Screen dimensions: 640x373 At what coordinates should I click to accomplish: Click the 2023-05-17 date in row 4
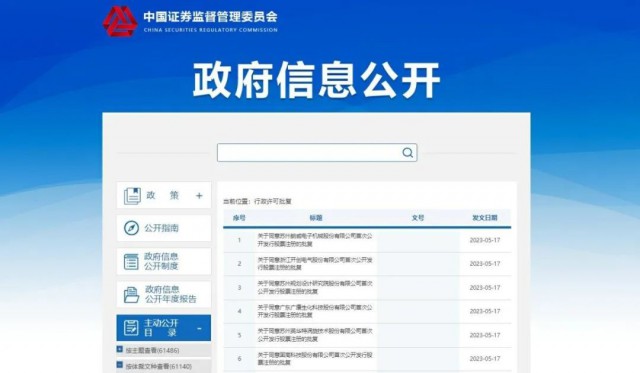pos(485,311)
